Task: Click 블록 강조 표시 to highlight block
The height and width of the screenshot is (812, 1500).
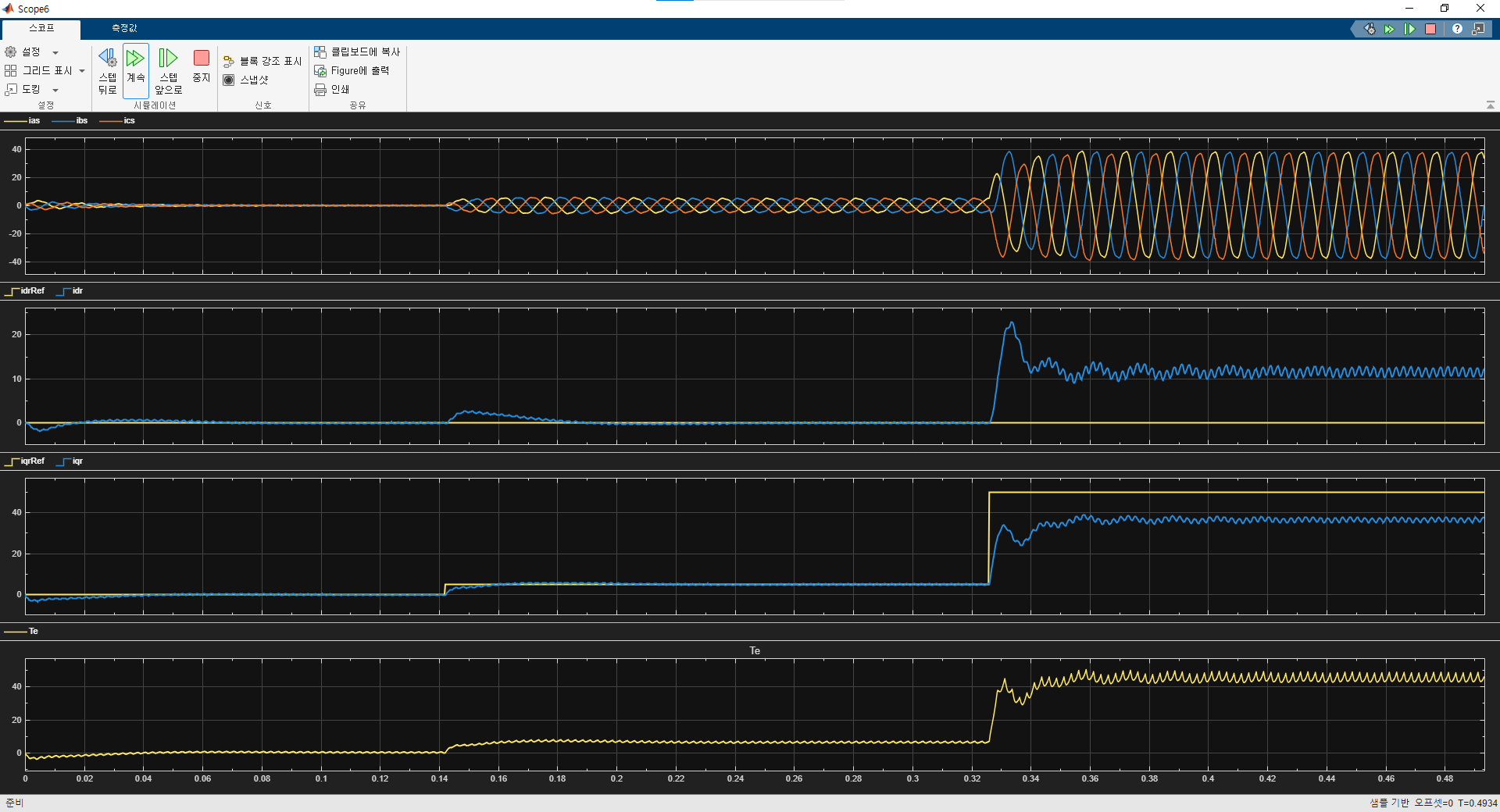Action: [x=262, y=61]
